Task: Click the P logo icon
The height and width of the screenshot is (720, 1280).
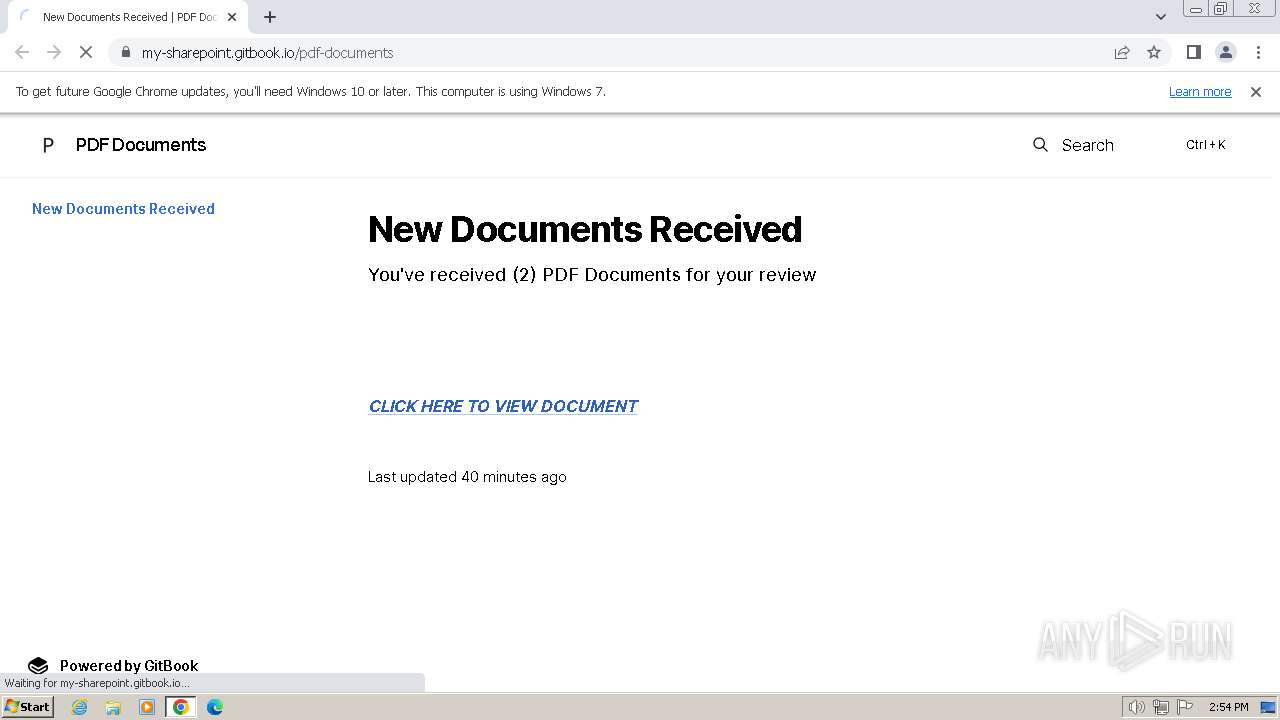Action: point(47,145)
